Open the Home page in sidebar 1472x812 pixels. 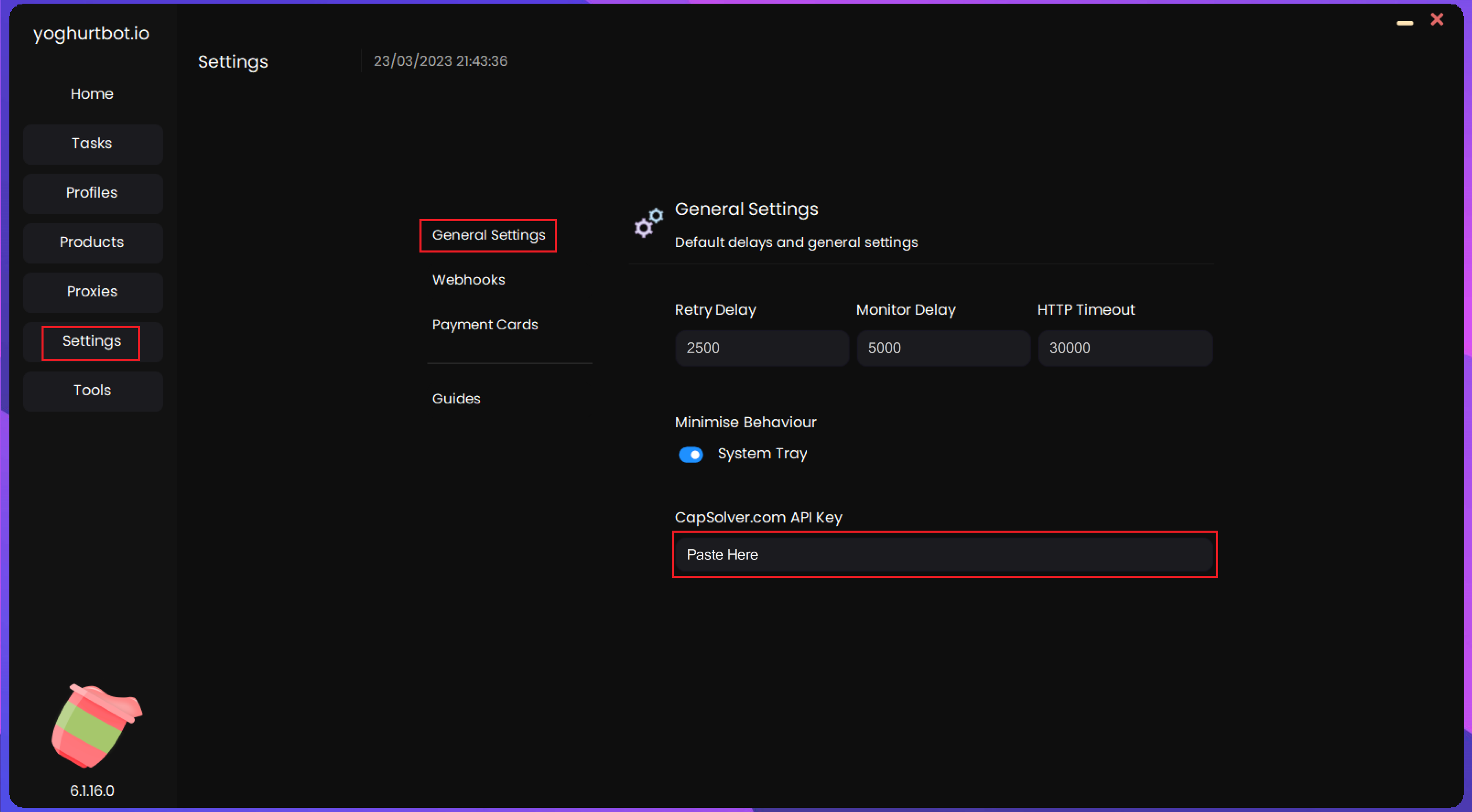92,94
